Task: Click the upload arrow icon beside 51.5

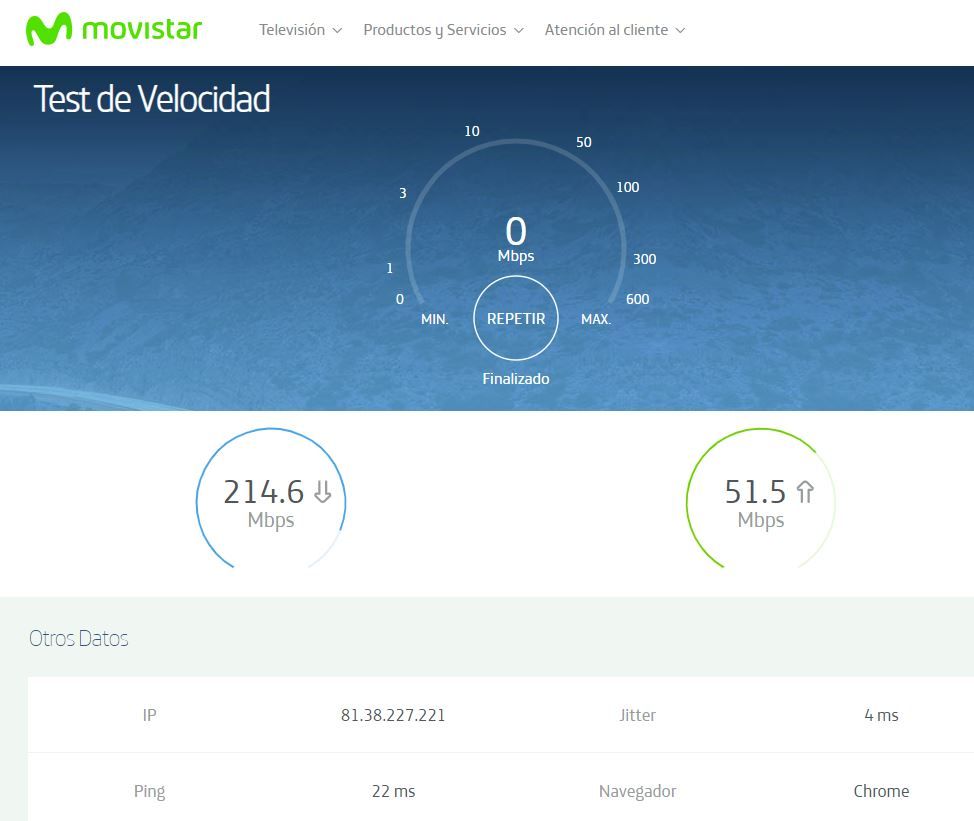Action: [x=805, y=491]
